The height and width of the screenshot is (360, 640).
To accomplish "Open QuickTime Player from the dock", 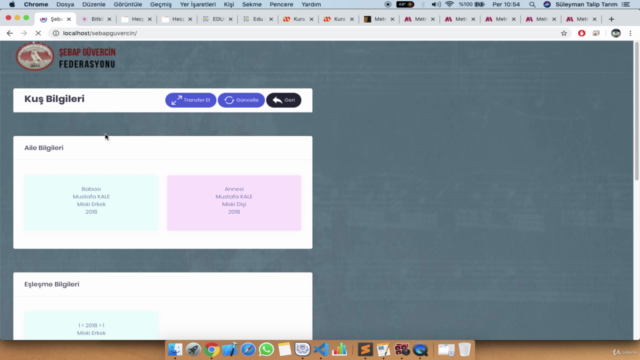I will (x=420, y=350).
